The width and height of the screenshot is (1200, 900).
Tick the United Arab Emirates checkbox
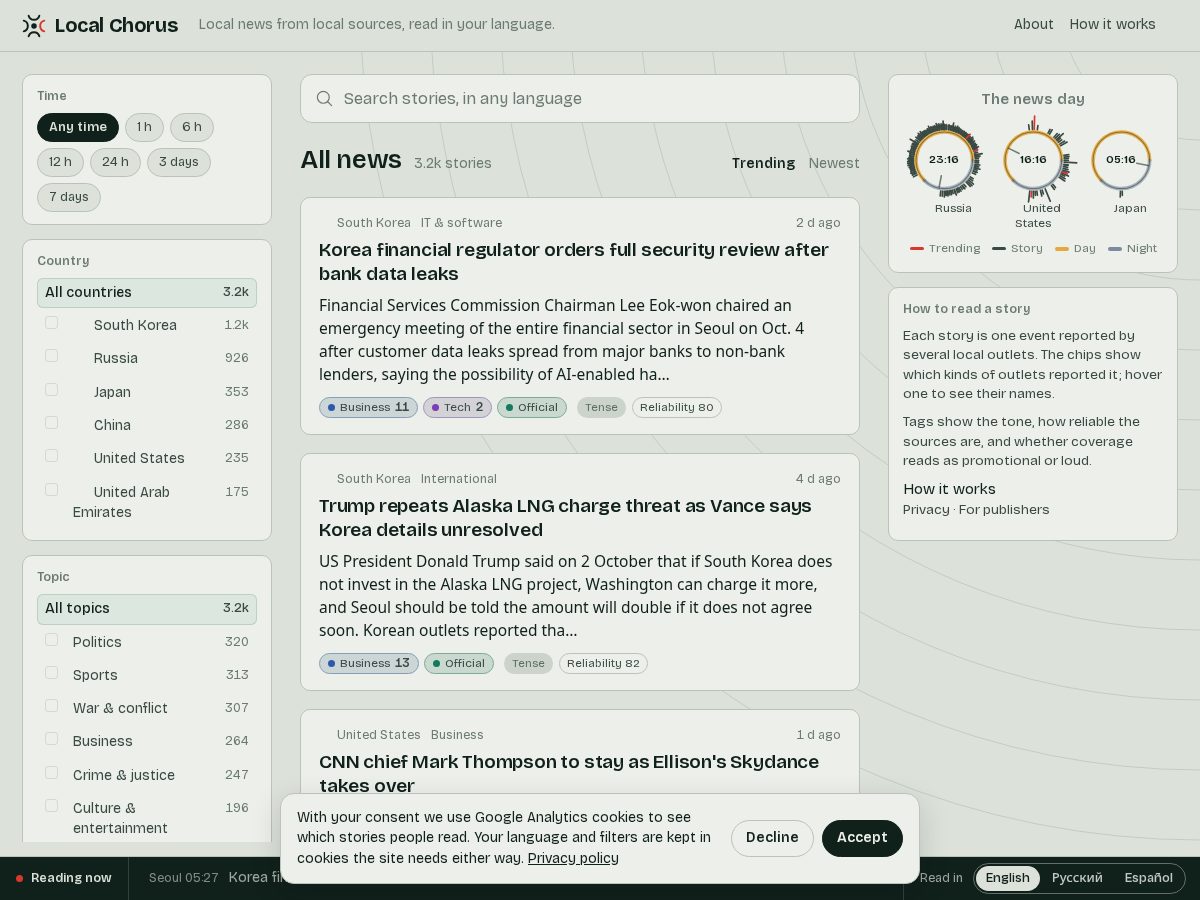tap(51, 490)
